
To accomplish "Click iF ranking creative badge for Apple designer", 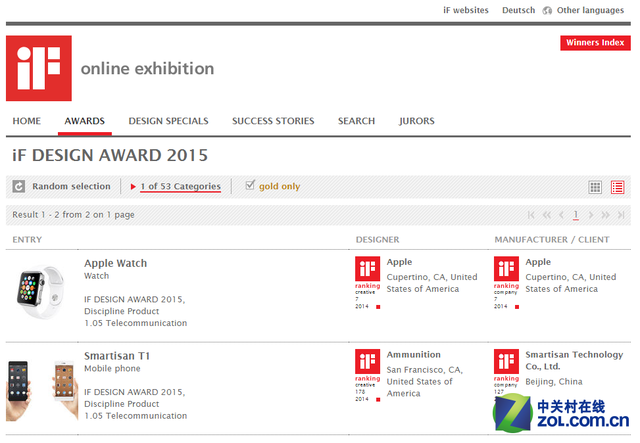I will pyautogui.click(x=367, y=283).
